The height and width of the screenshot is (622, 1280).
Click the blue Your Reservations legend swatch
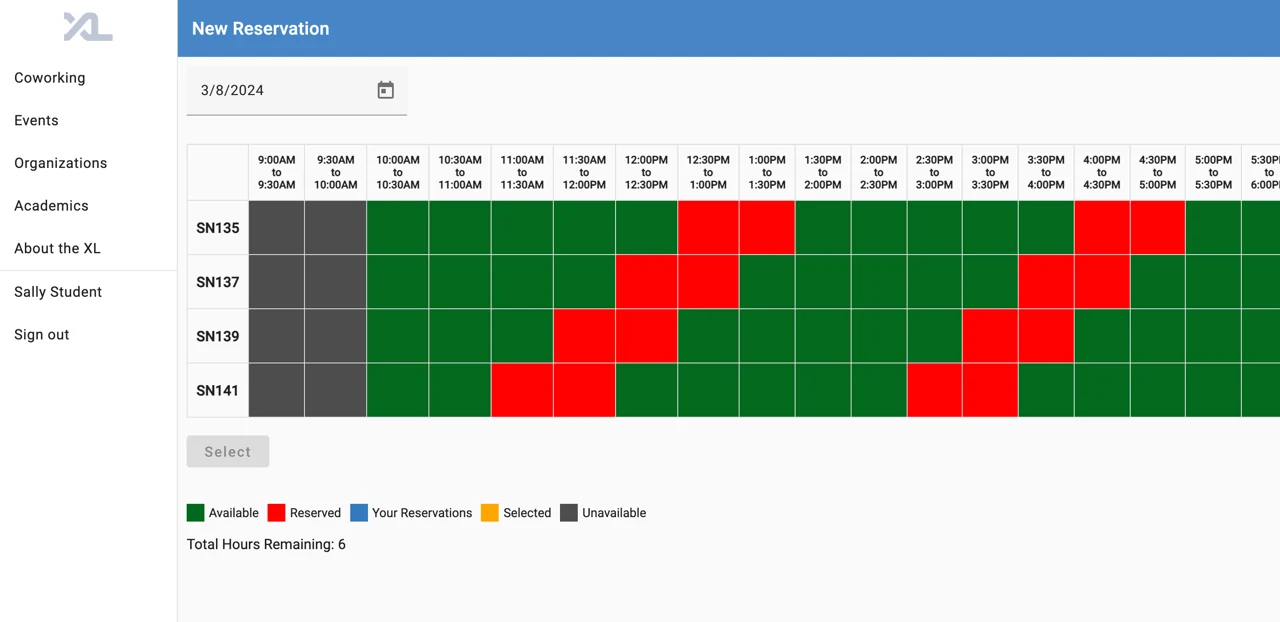(359, 513)
